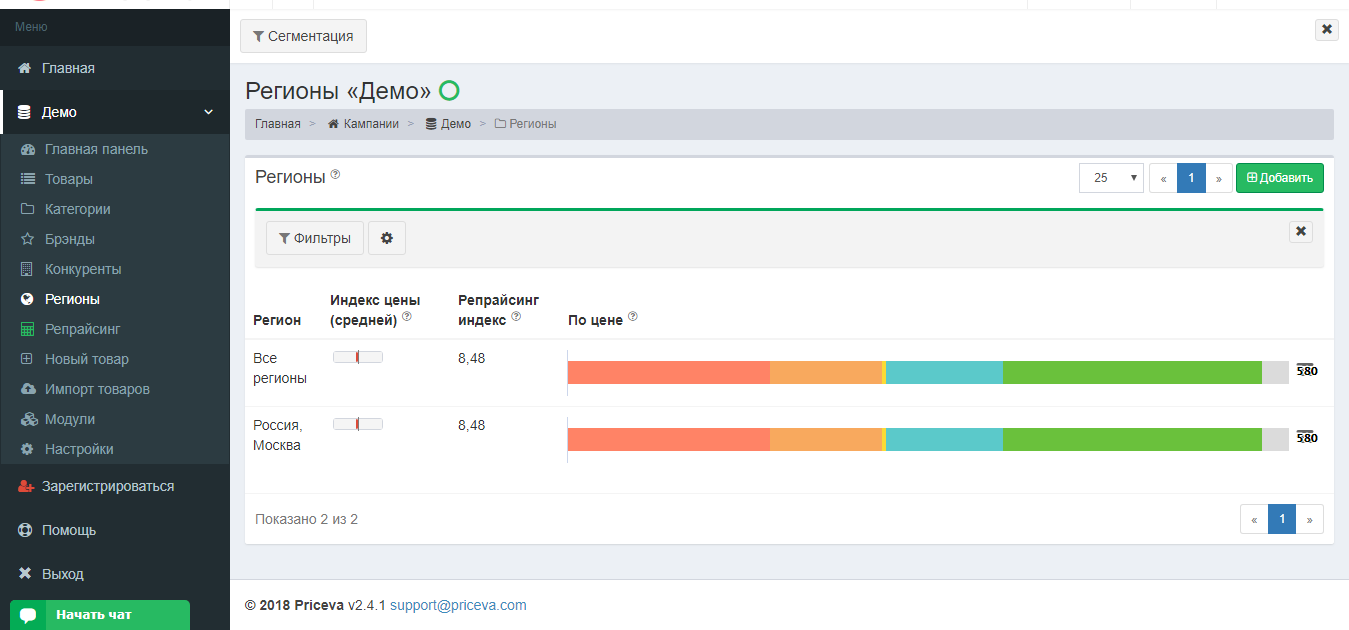Image resolution: width=1349 pixels, height=630 pixels.
Task: Open the Сегментация filter button
Action: [303, 36]
